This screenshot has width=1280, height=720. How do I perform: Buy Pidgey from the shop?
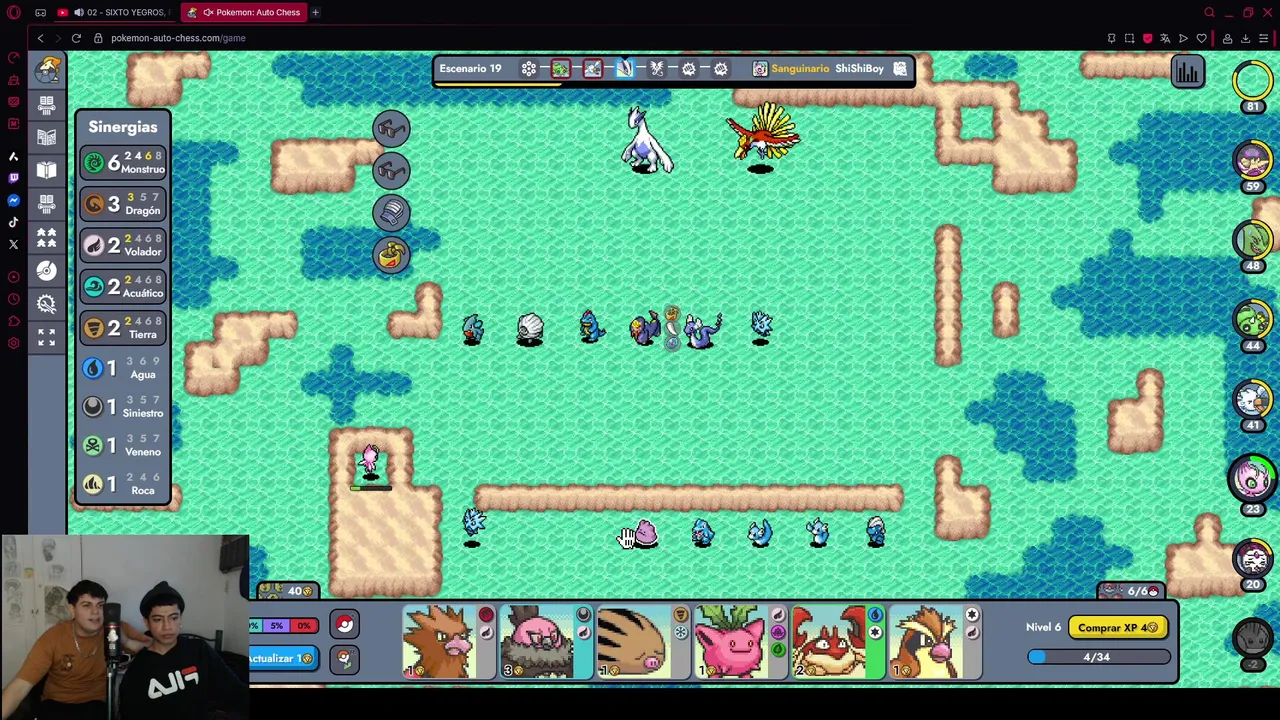pyautogui.click(x=934, y=642)
